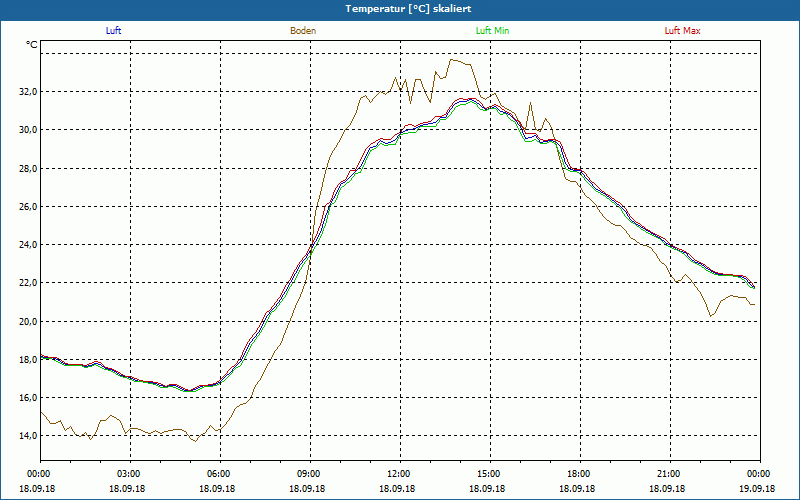Click the 28,0 y-axis value

tap(28, 168)
